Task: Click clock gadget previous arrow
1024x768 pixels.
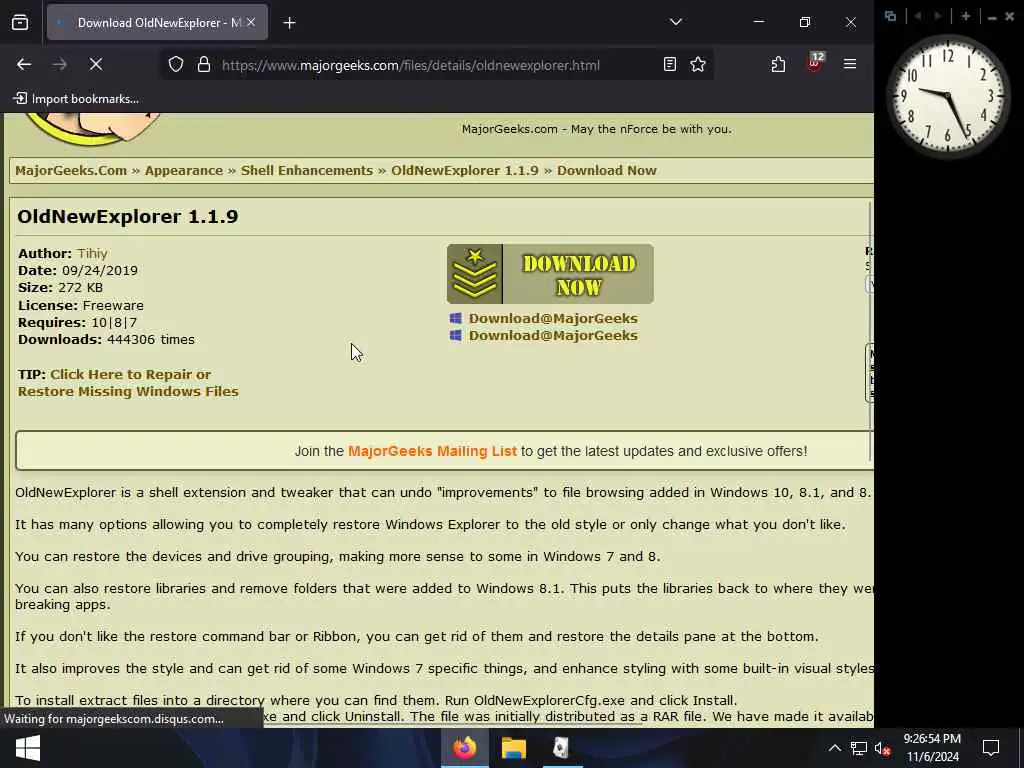Action: pyautogui.click(x=918, y=16)
